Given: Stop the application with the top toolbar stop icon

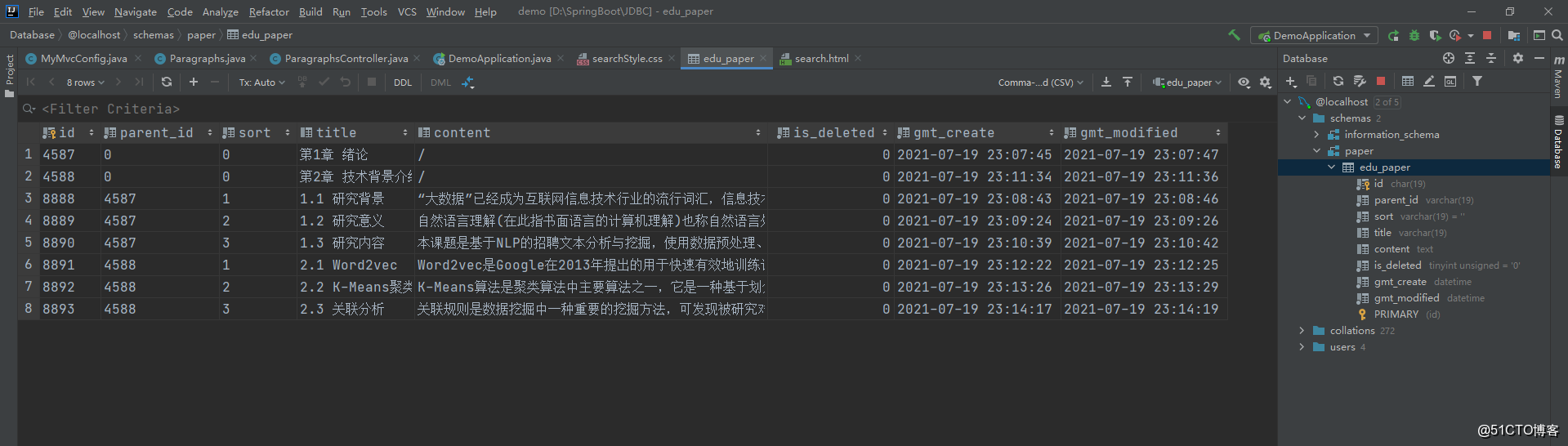Looking at the screenshot, I should tap(1487, 35).
